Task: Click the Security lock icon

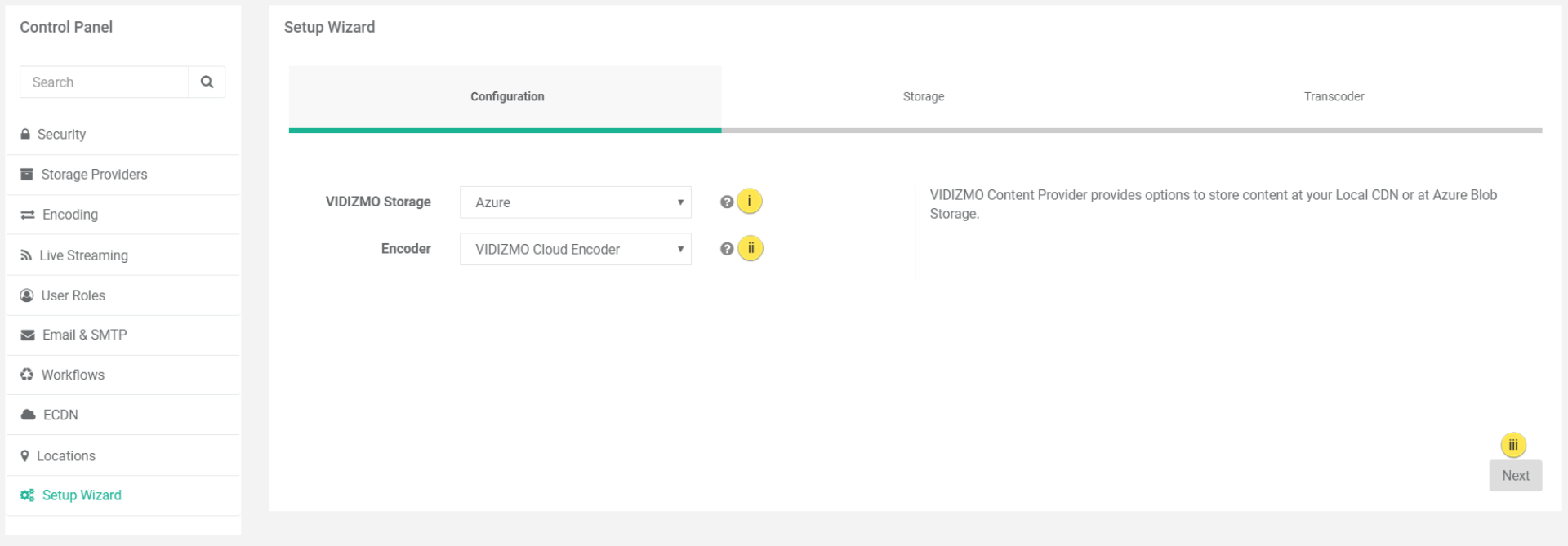Action: [x=25, y=134]
